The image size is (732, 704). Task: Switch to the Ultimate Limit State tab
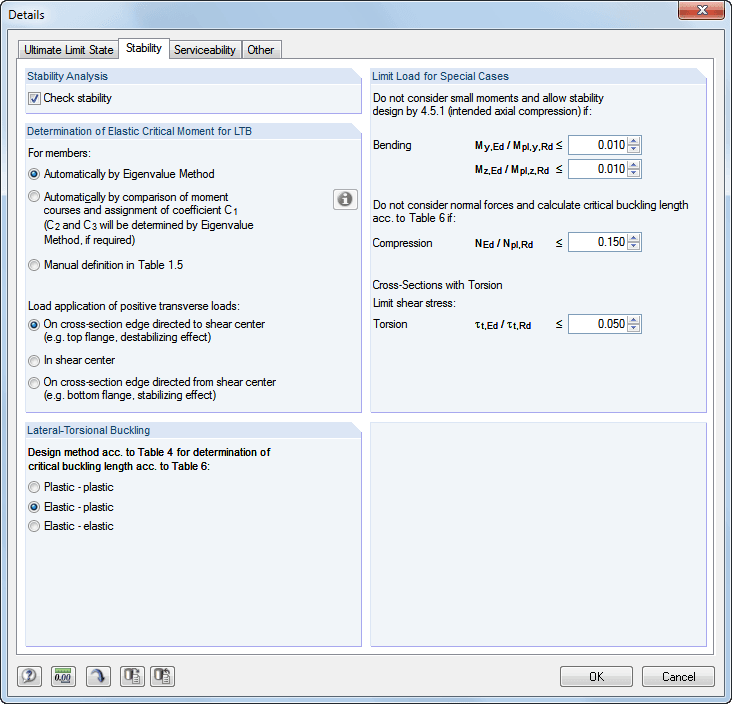pos(69,50)
